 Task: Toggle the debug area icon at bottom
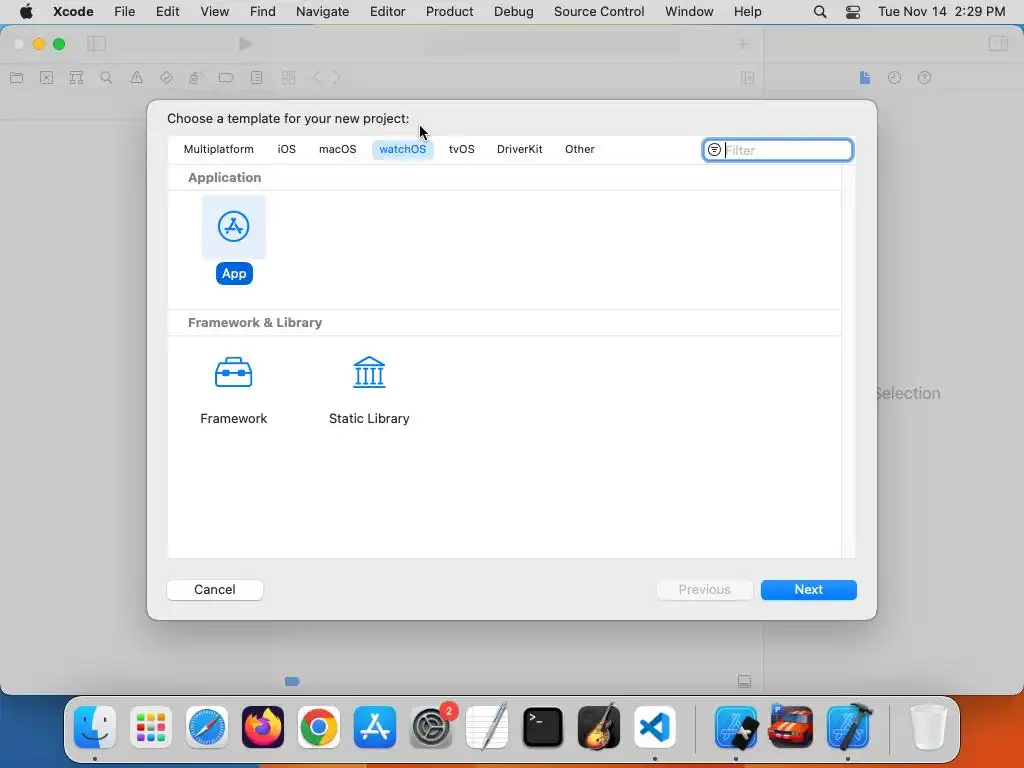pos(744,681)
